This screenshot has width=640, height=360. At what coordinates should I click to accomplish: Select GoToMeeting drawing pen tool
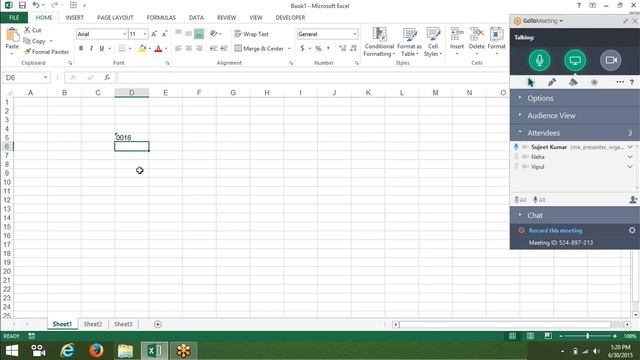click(x=552, y=82)
